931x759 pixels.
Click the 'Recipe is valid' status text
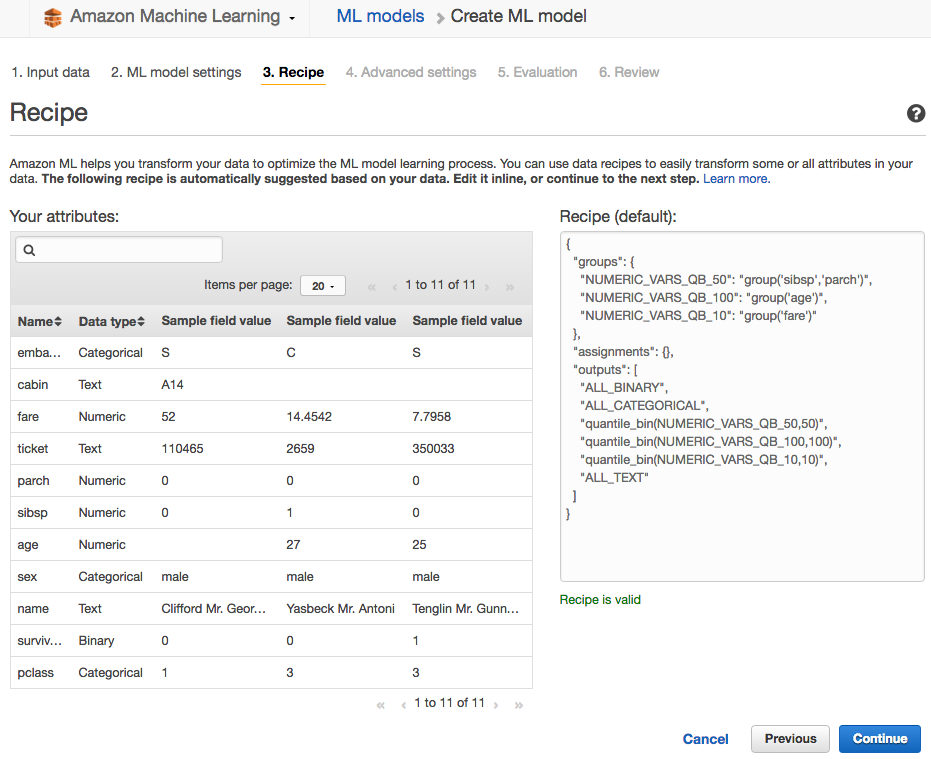[x=600, y=600]
